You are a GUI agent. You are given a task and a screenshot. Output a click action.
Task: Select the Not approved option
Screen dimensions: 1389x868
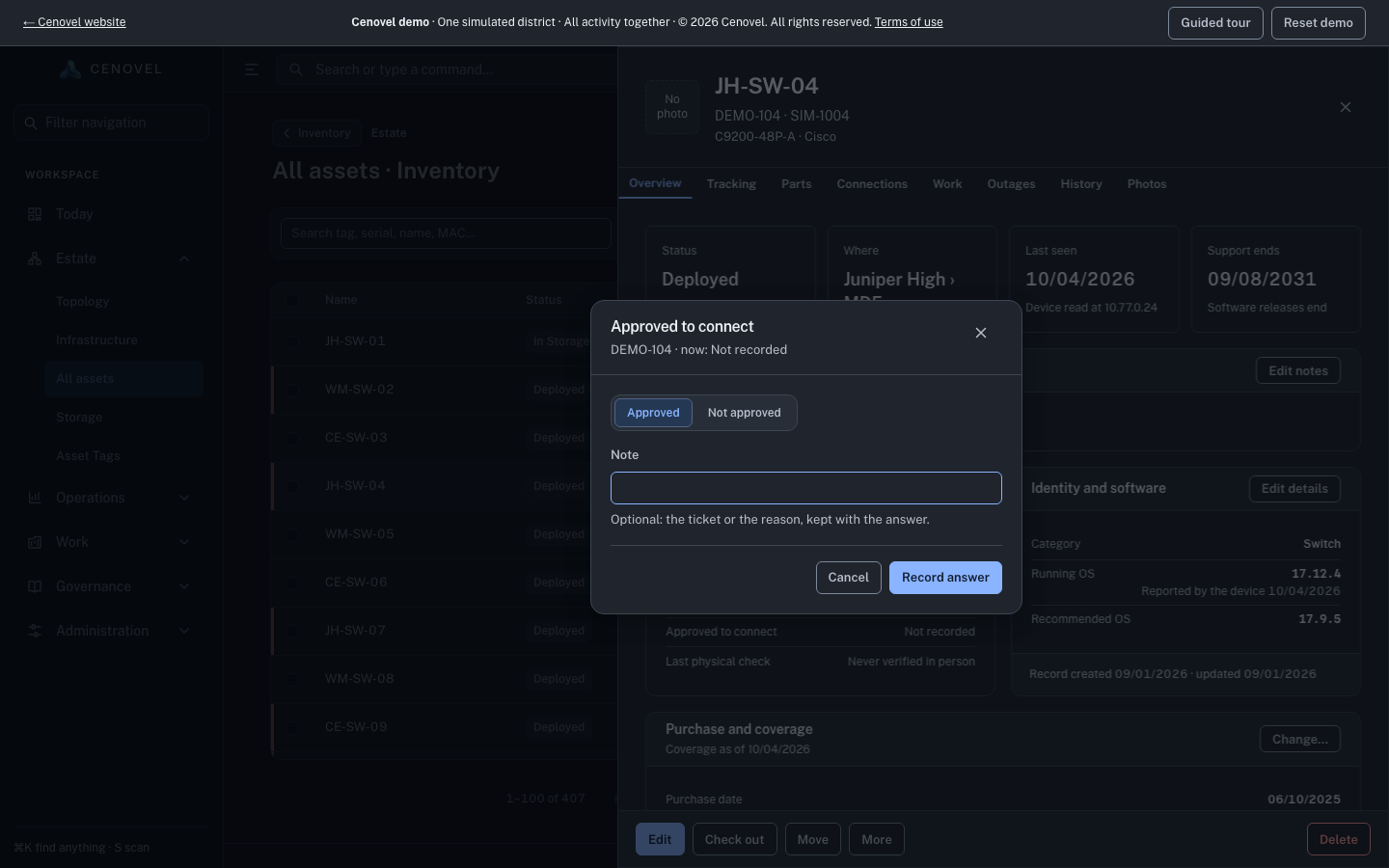744,413
